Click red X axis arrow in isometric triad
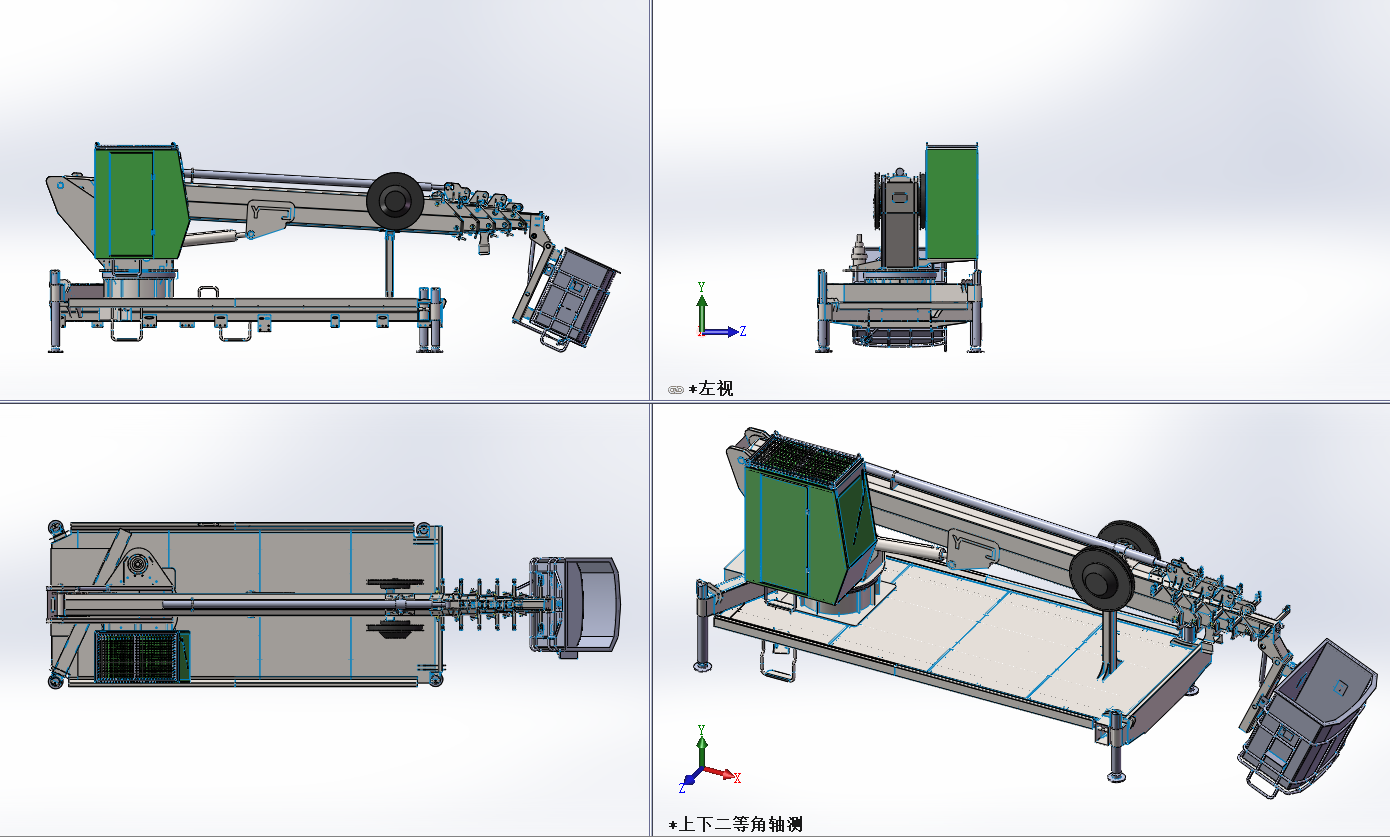This screenshot has height=837, width=1390. [732, 775]
